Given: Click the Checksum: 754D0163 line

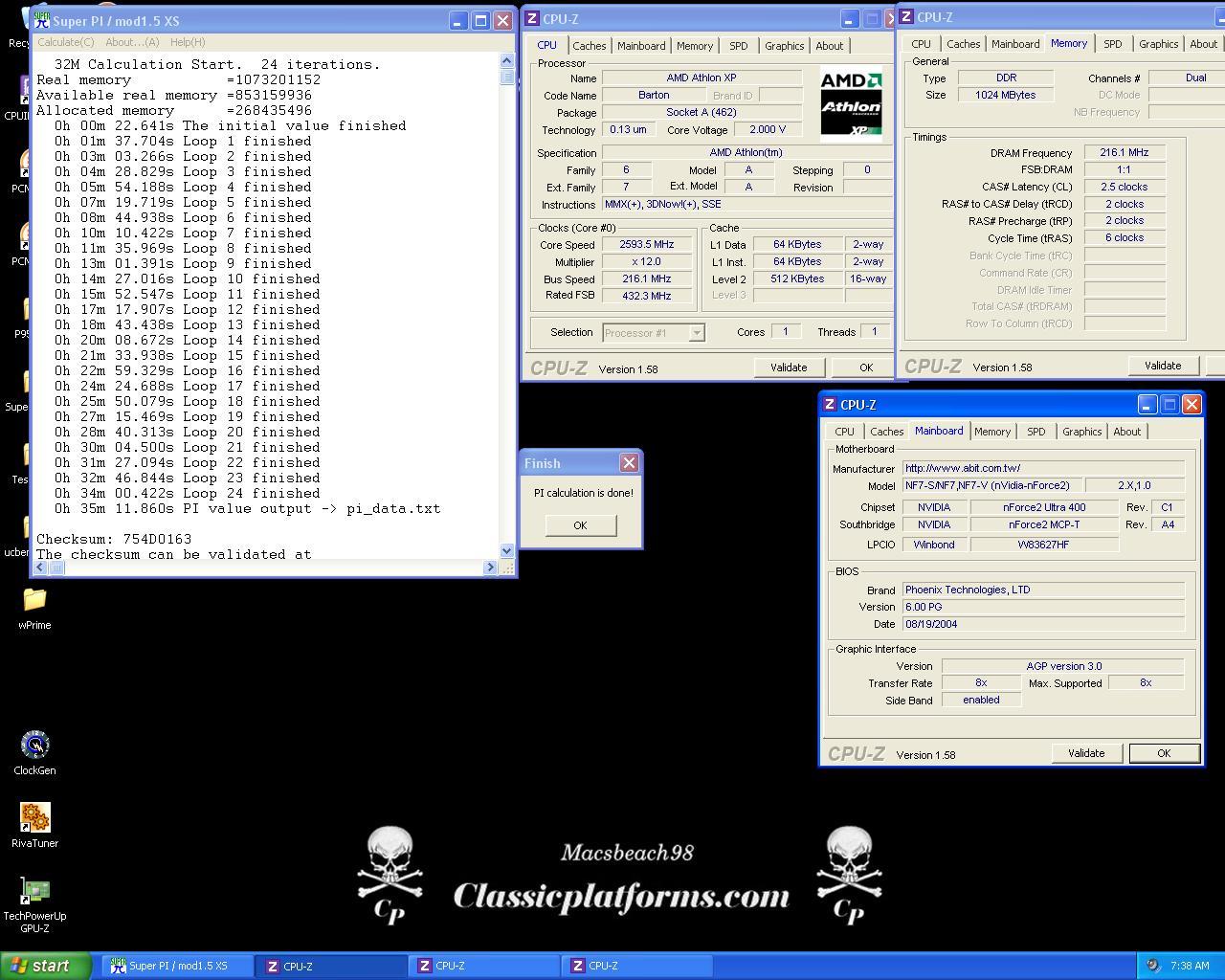Looking at the screenshot, I should coord(114,539).
